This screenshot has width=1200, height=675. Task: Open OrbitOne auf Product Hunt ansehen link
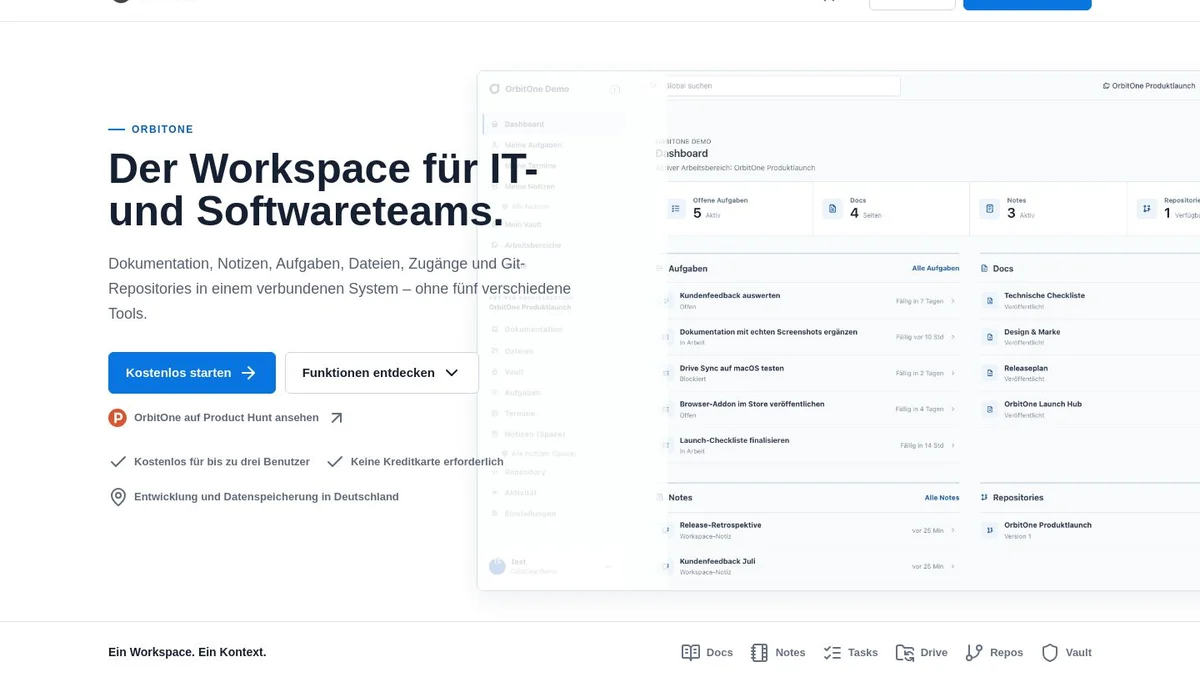pyautogui.click(x=226, y=418)
